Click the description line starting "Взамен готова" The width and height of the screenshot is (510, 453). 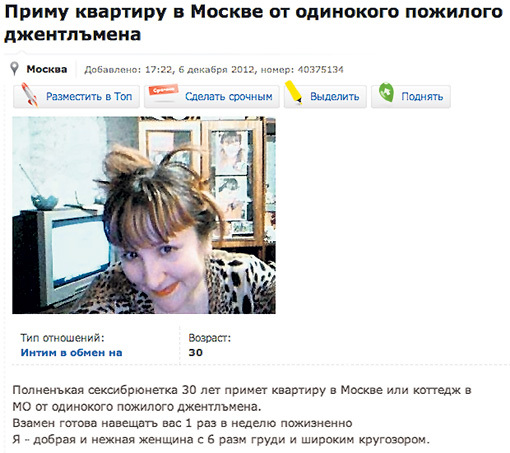pyautogui.click(x=182, y=423)
